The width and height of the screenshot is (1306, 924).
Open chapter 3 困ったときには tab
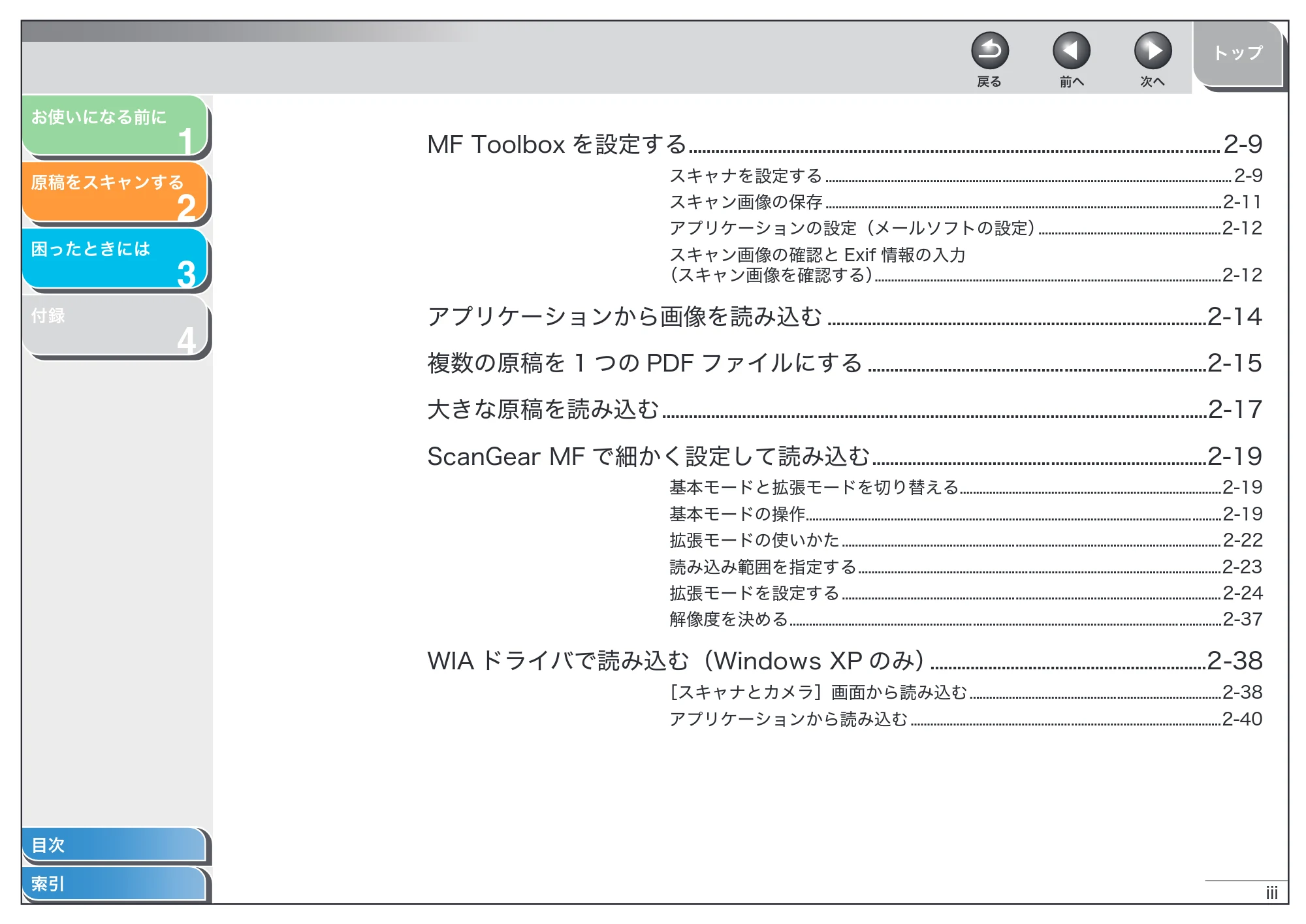(115, 259)
